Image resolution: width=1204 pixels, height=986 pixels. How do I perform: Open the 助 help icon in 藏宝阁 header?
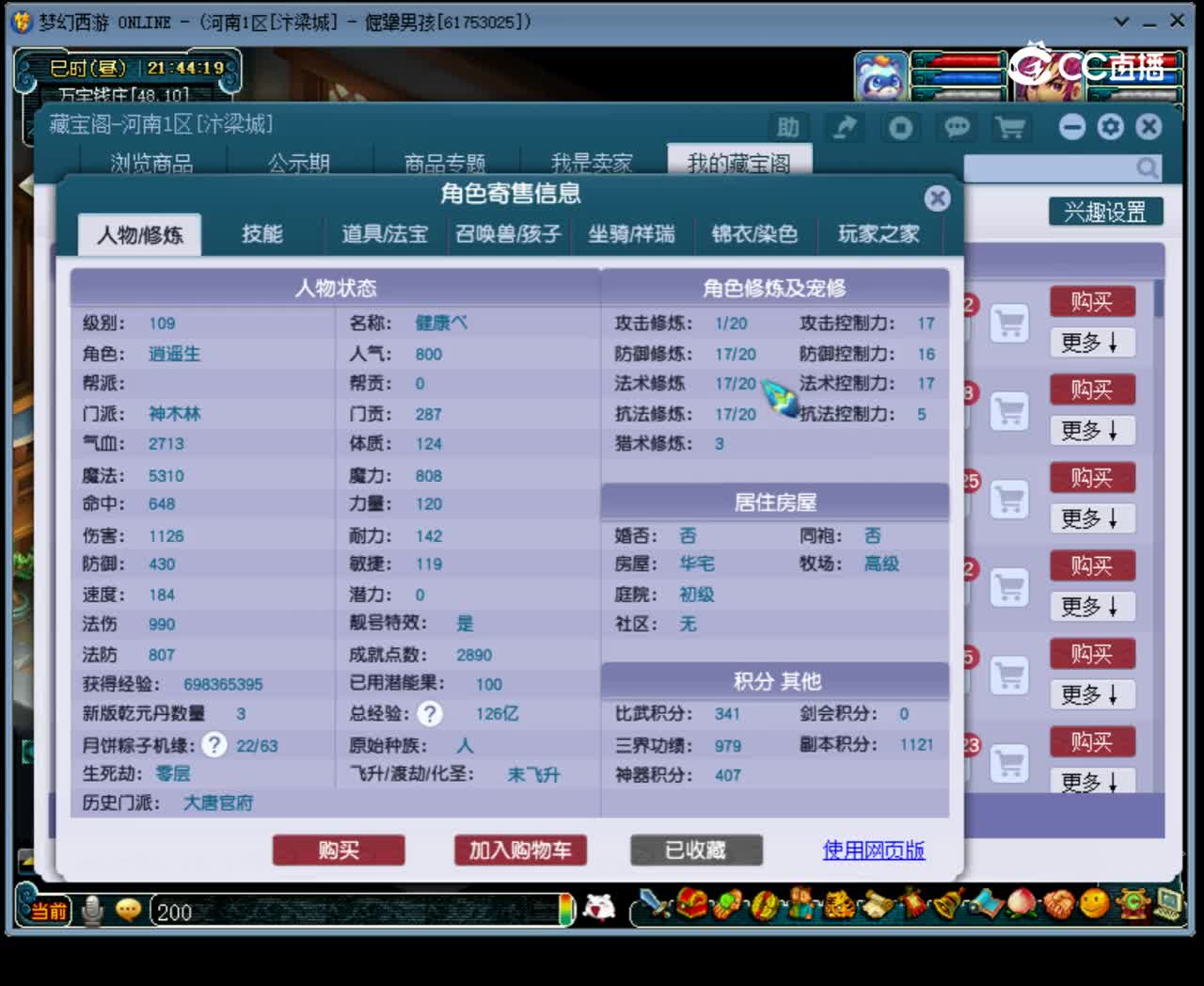pyautogui.click(x=787, y=127)
